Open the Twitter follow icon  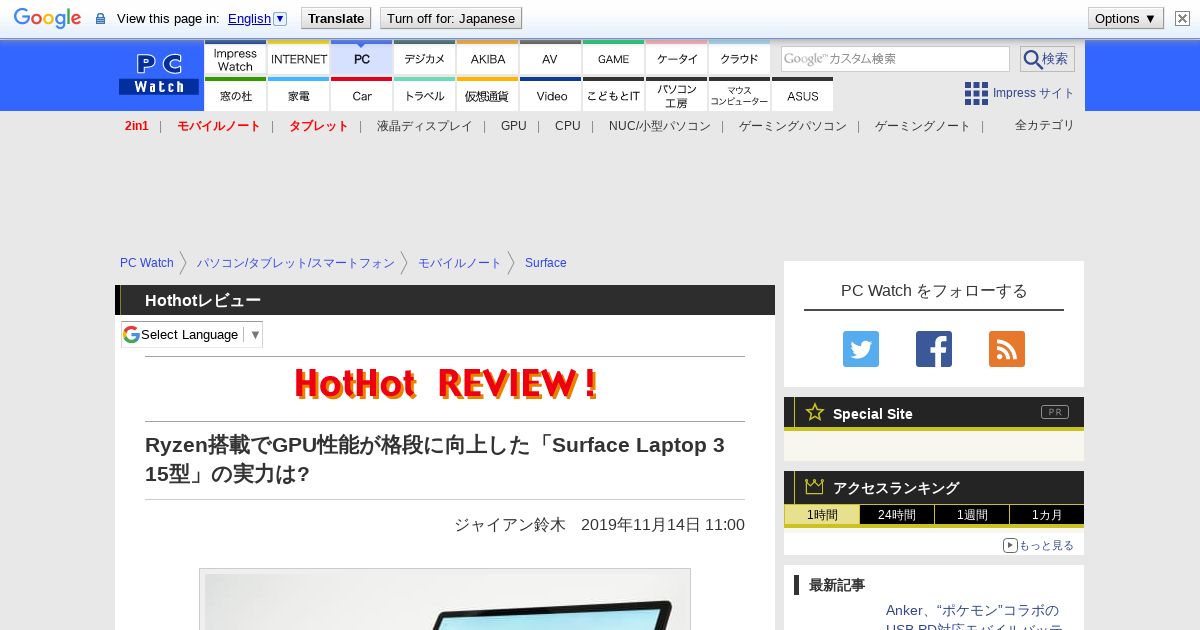[x=861, y=349]
